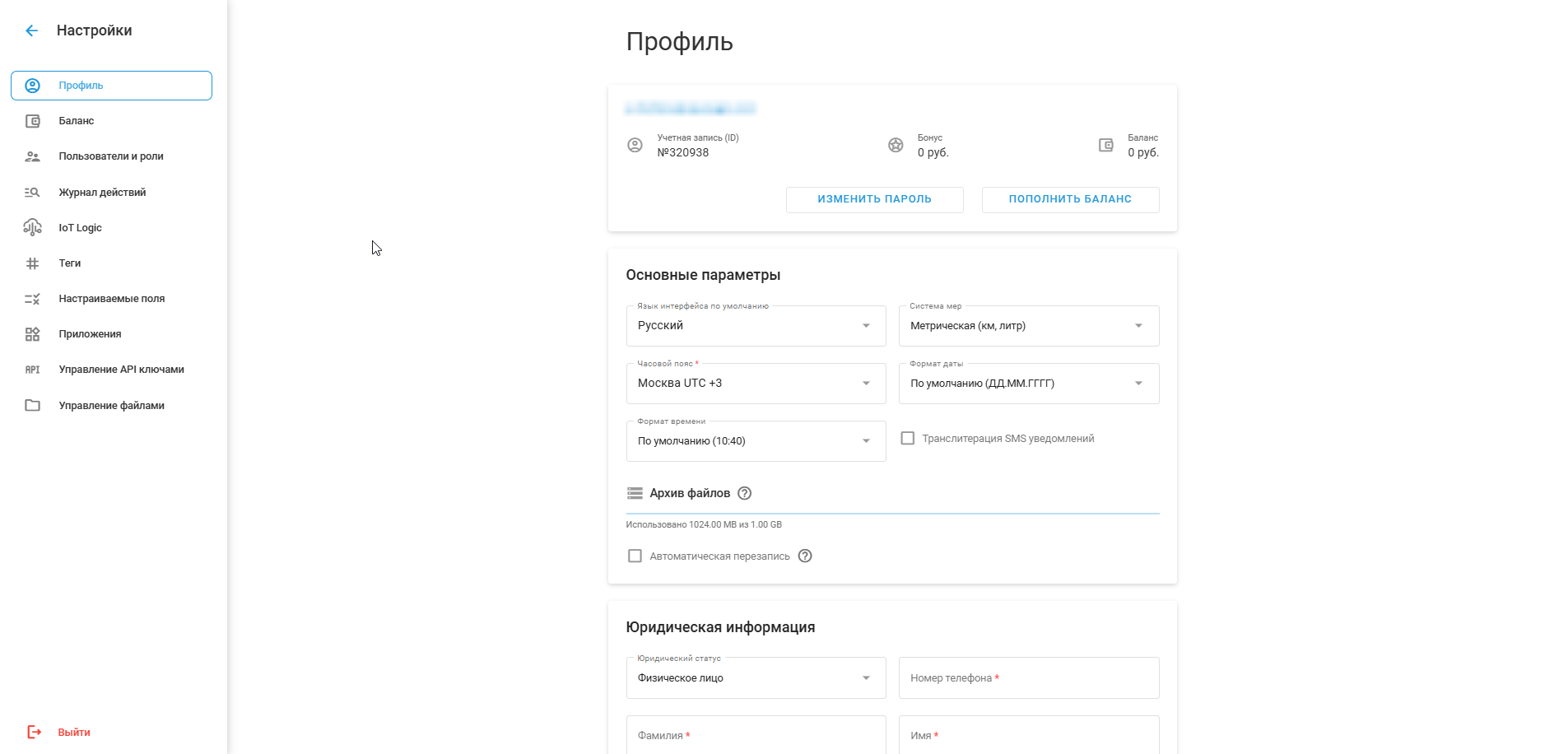This screenshot has width=1568, height=754.
Task: Expand the Юридический статус dropdown
Action: tap(756, 678)
